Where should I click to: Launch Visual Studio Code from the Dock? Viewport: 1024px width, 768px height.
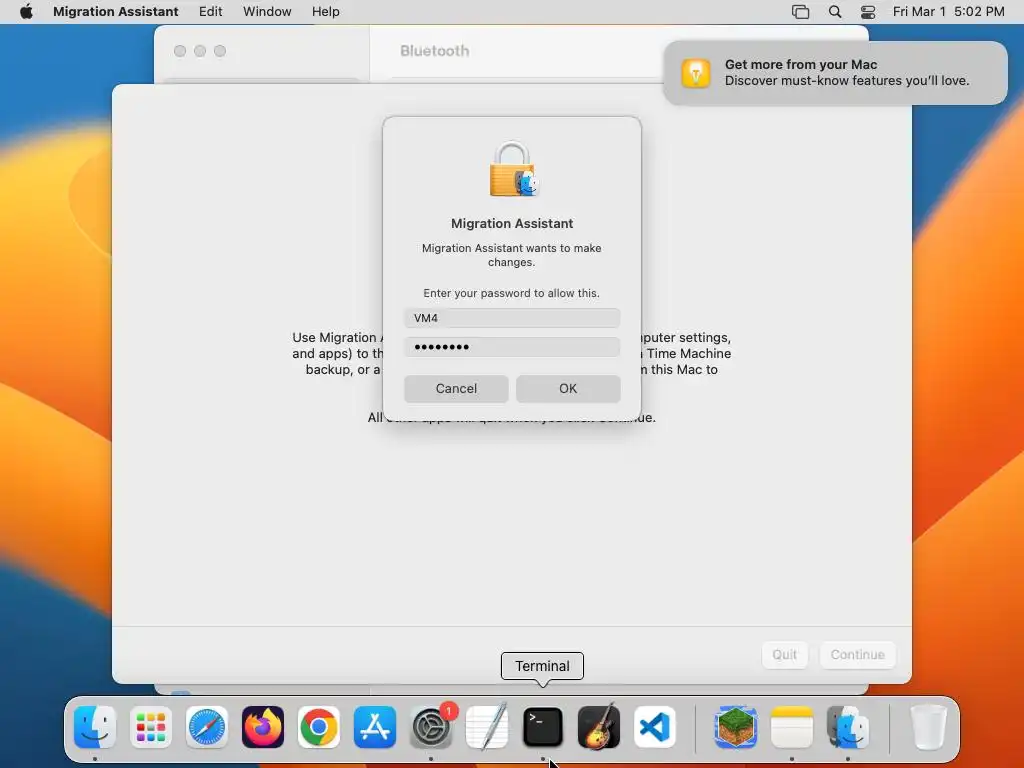[655, 727]
